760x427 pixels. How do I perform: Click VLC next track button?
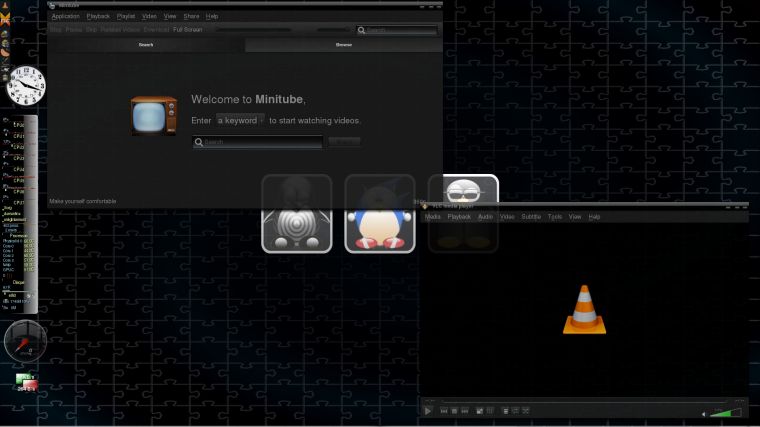click(x=465, y=411)
